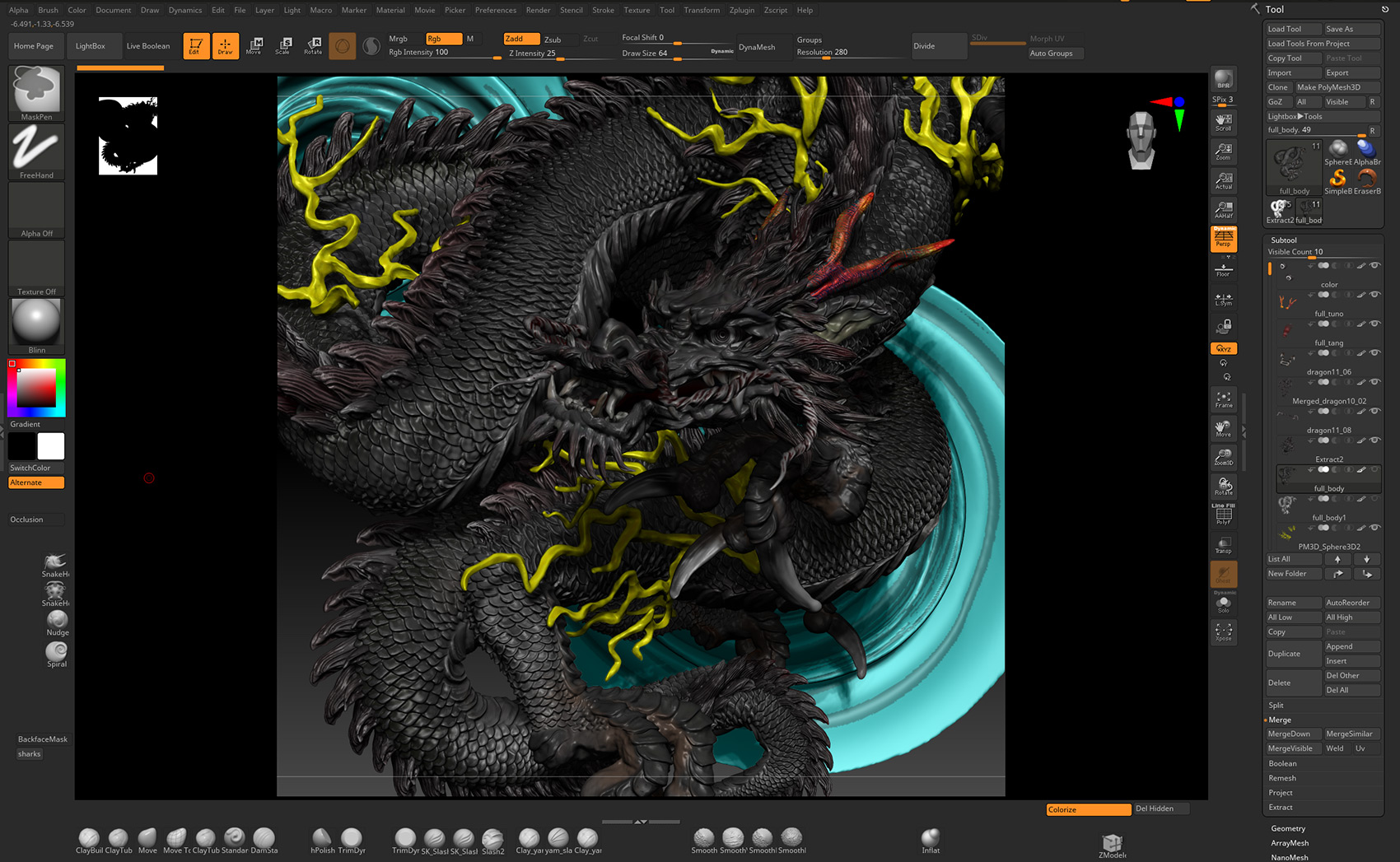Open the MaskPen brush picker
The image size is (1400, 862).
[36, 93]
